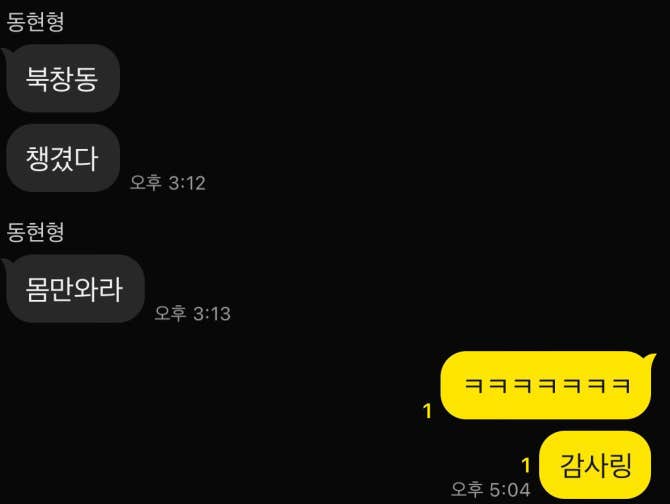Click the 동 character in the 북창동 bubble
Viewport: 670px width, 504px height.
tap(87, 79)
